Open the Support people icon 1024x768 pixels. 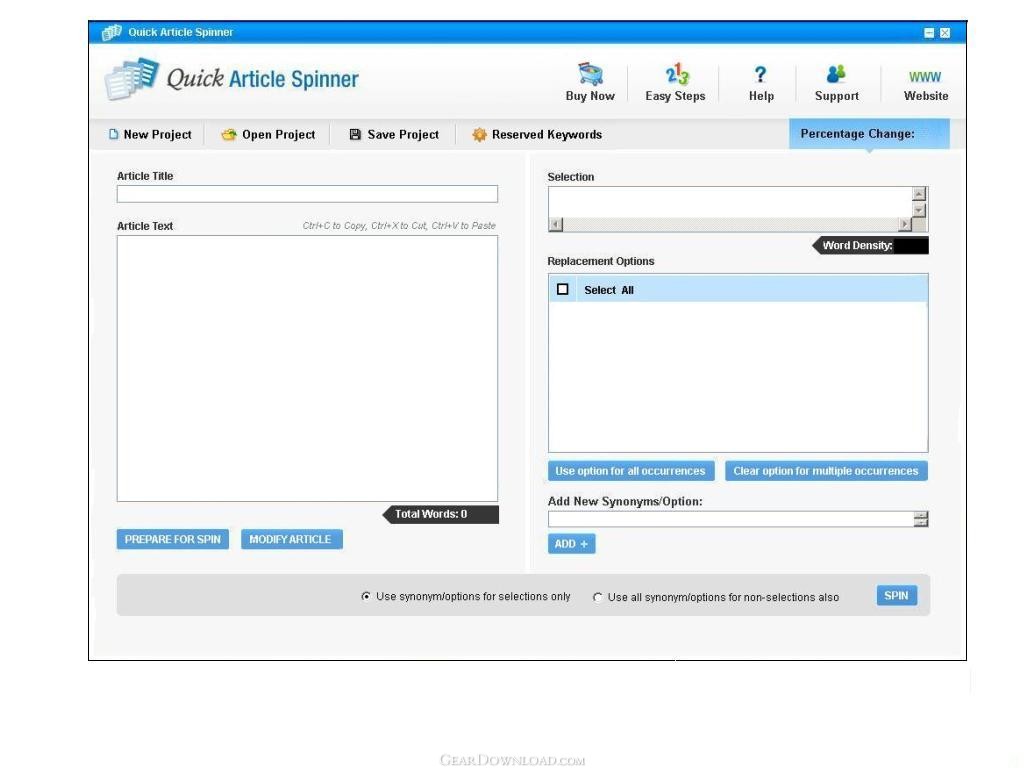(836, 74)
